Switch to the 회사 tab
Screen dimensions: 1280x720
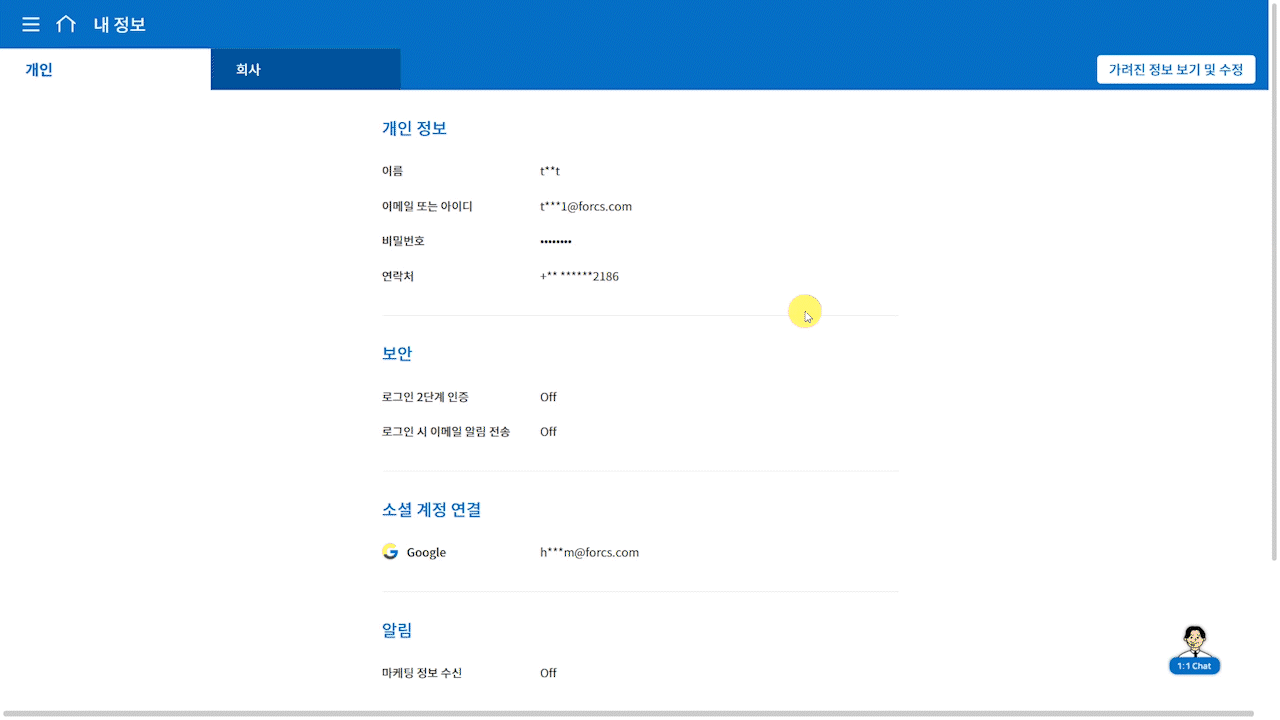point(248,70)
